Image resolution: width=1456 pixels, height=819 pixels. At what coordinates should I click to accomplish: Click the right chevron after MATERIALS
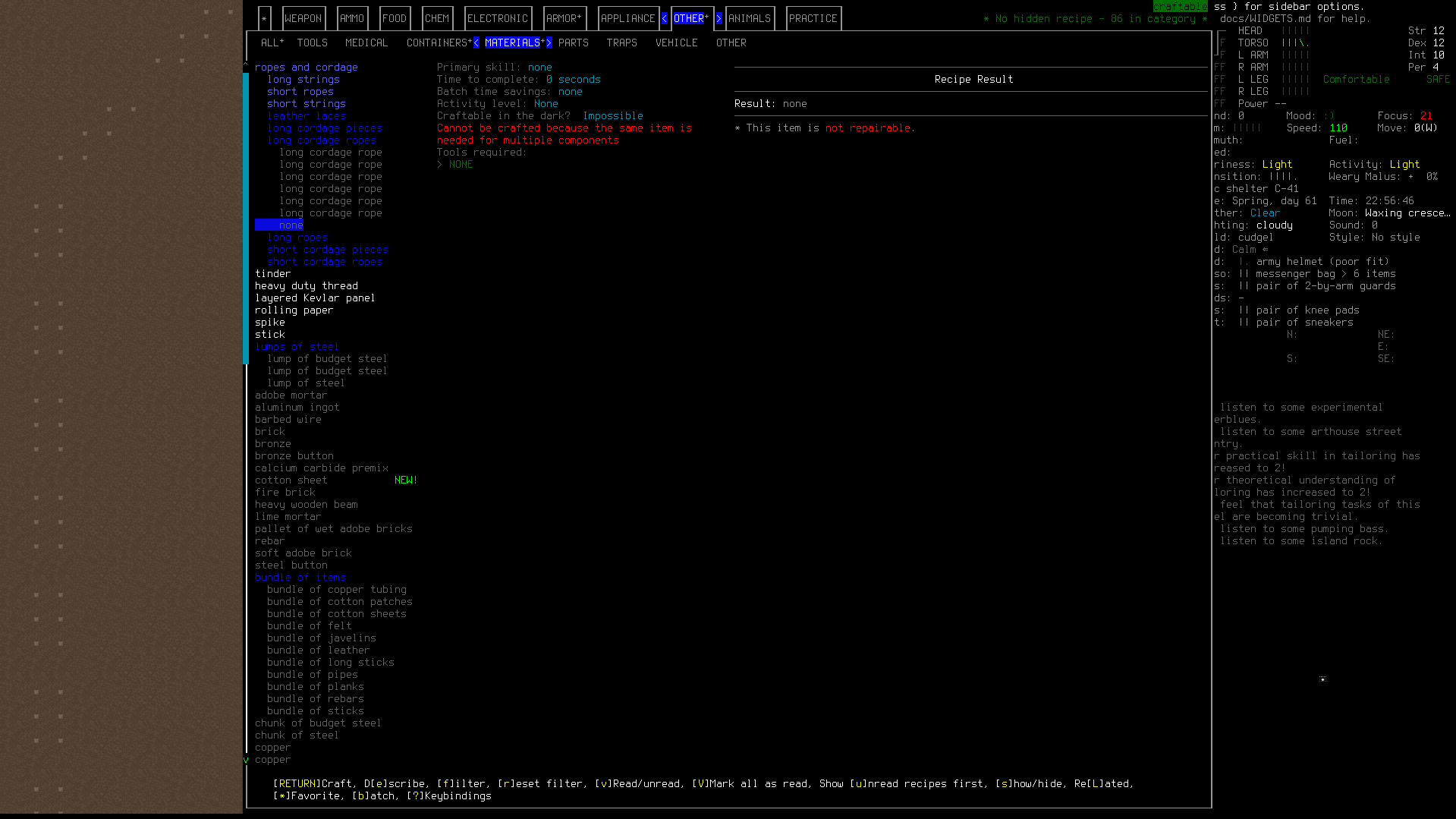coord(549,43)
